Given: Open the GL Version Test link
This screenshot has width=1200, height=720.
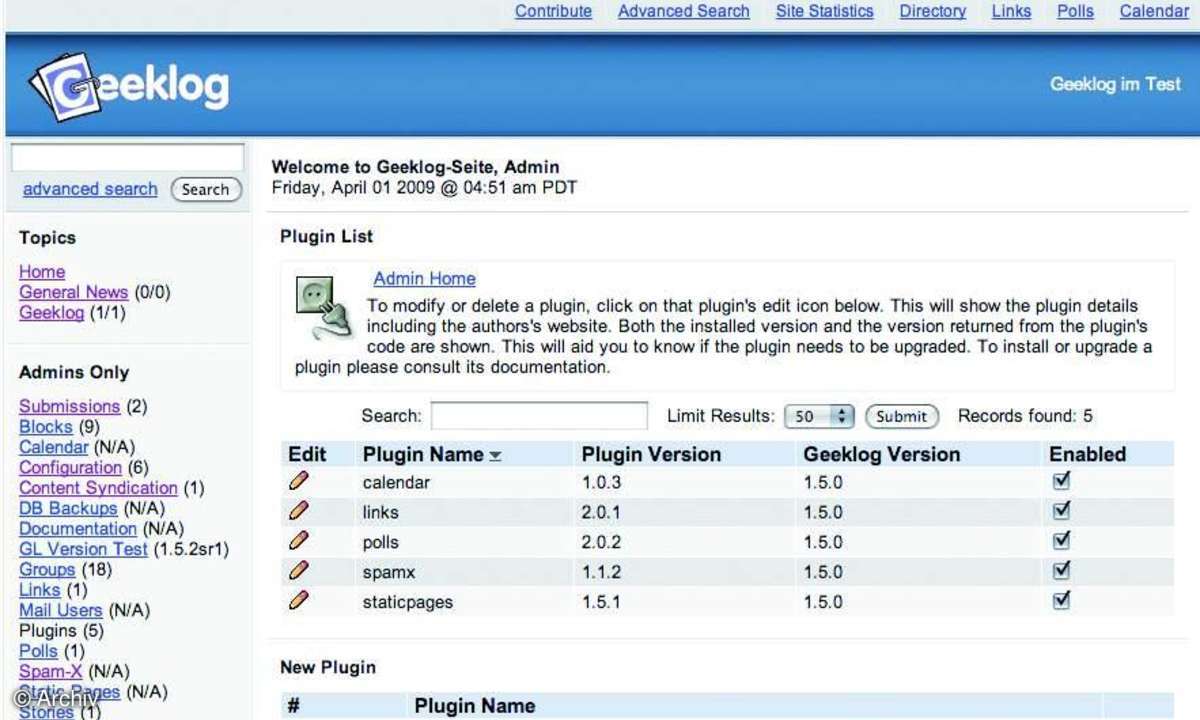Looking at the screenshot, I should [x=83, y=549].
